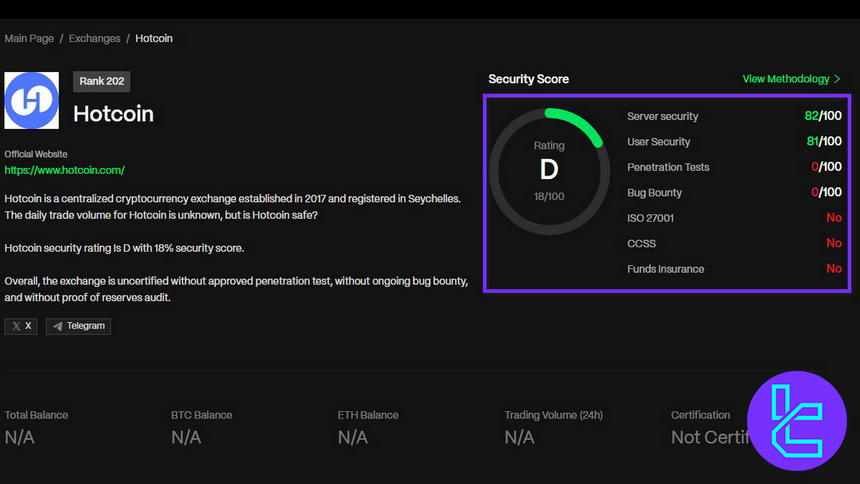Select the Official Website label
The width and height of the screenshot is (860, 484).
click(36, 154)
